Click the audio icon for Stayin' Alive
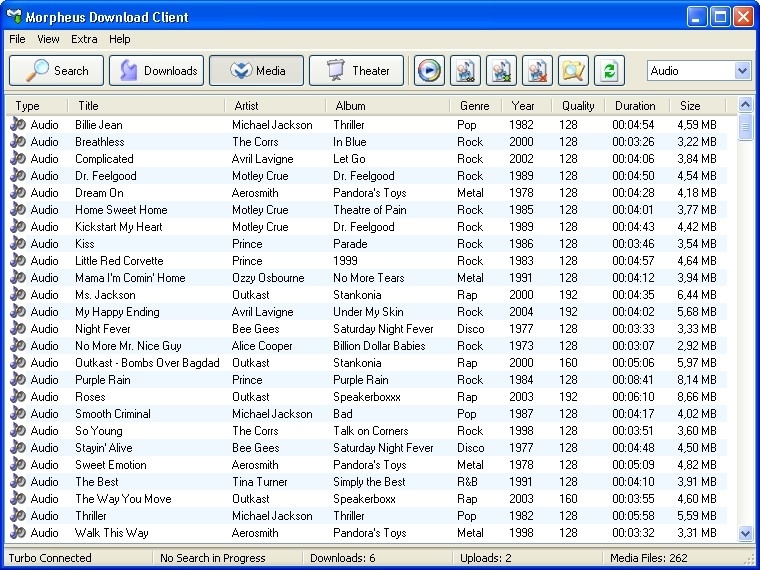The width and height of the screenshot is (760, 570). click(x=18, y=447)
